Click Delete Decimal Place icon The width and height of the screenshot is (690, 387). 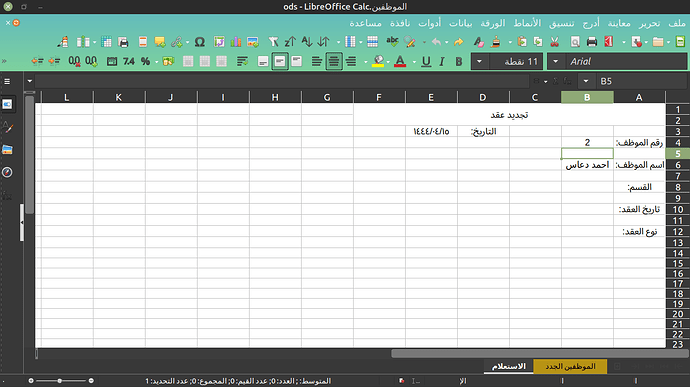[74, 61]
